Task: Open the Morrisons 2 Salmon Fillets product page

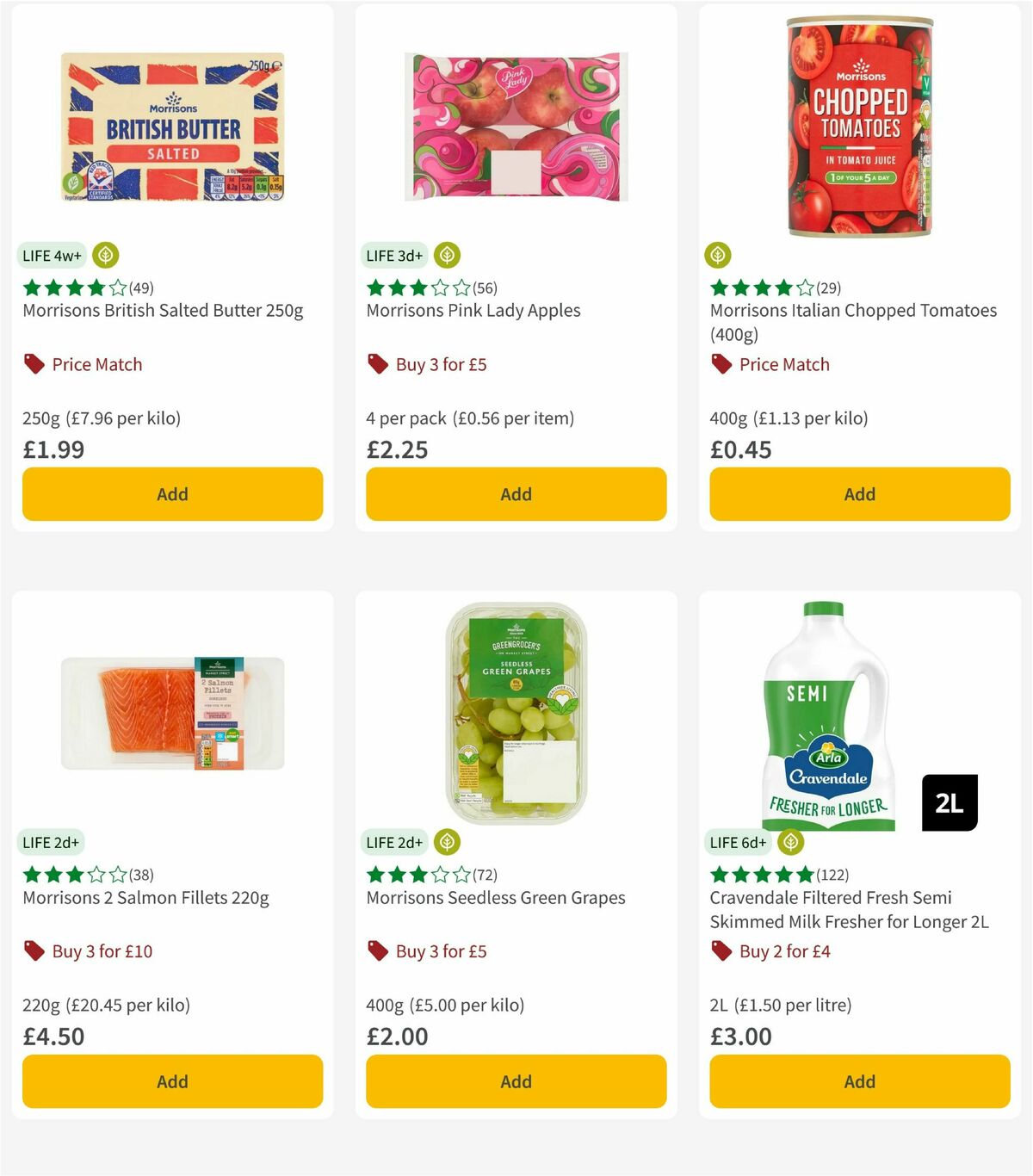Action: coord(145,898)
